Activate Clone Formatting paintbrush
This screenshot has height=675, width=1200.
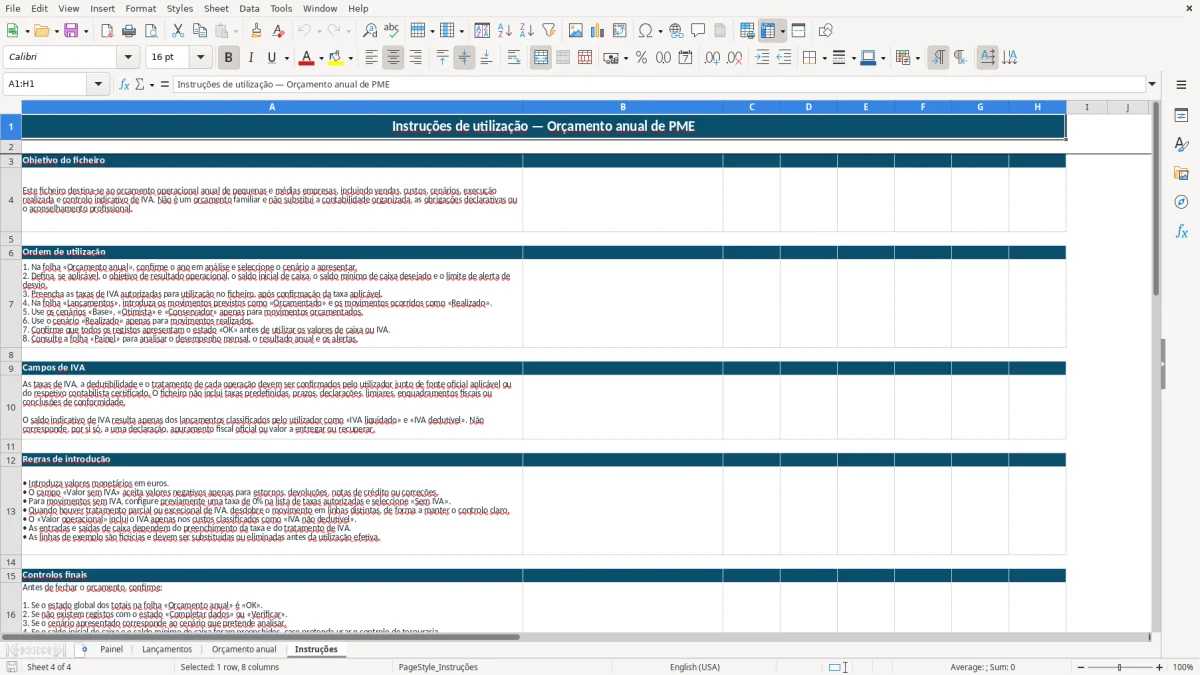pos(256,31)
